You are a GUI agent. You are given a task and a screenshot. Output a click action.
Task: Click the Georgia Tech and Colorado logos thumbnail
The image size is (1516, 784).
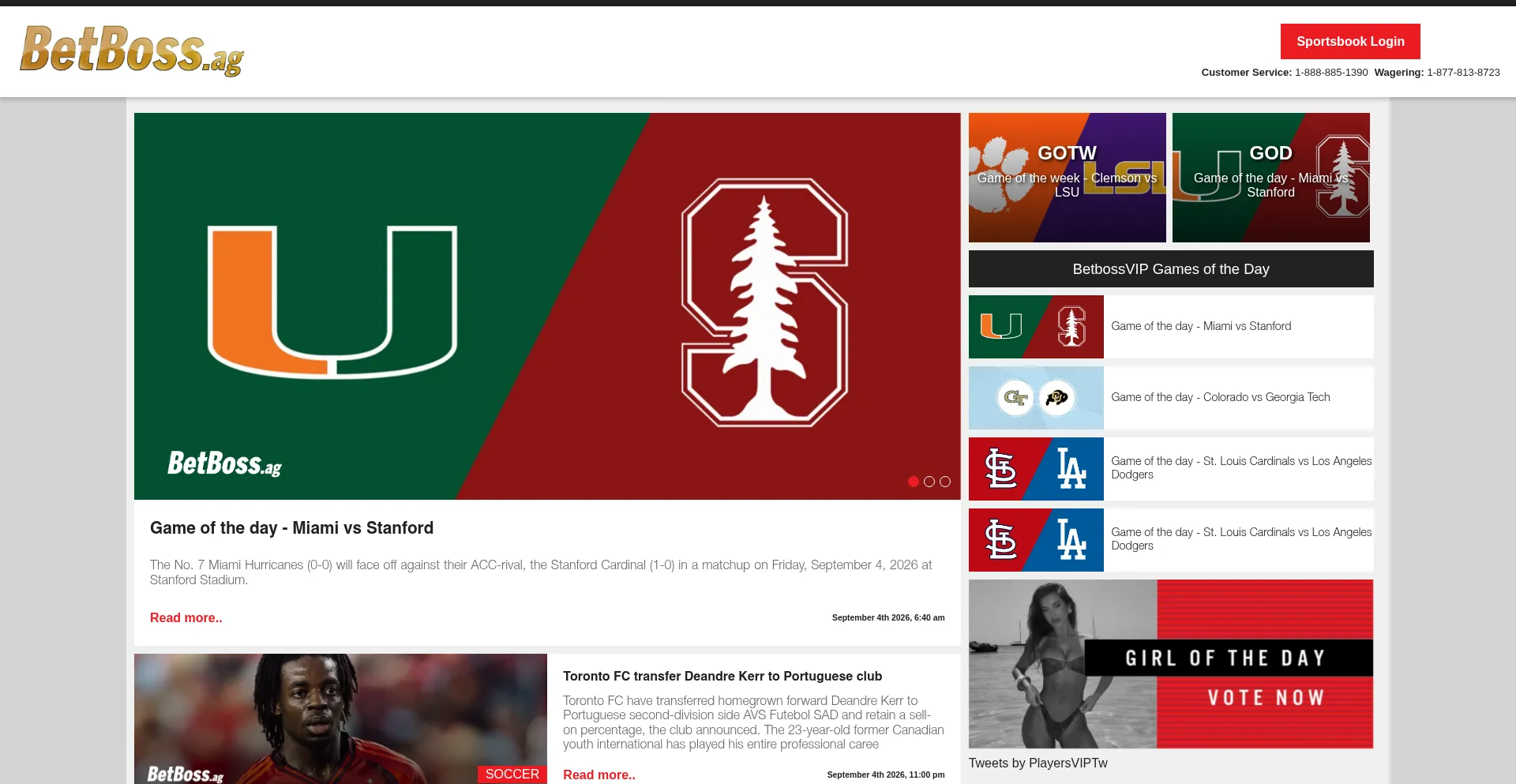point(1036,398)
